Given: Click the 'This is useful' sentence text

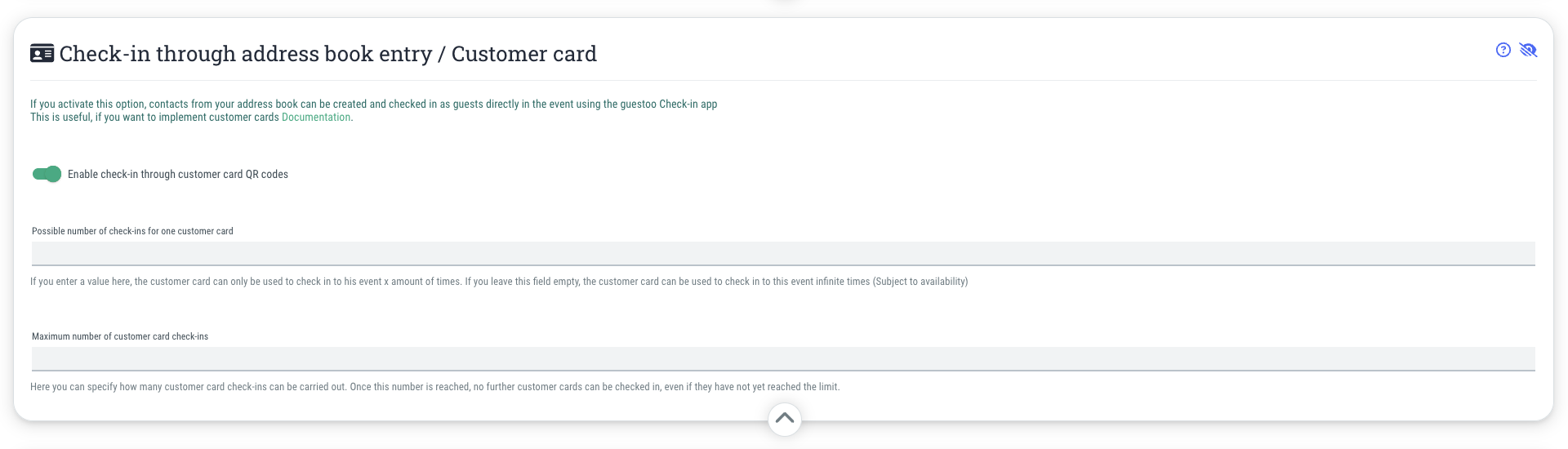Looking at the screenshot, I should (x=155, y=118).
